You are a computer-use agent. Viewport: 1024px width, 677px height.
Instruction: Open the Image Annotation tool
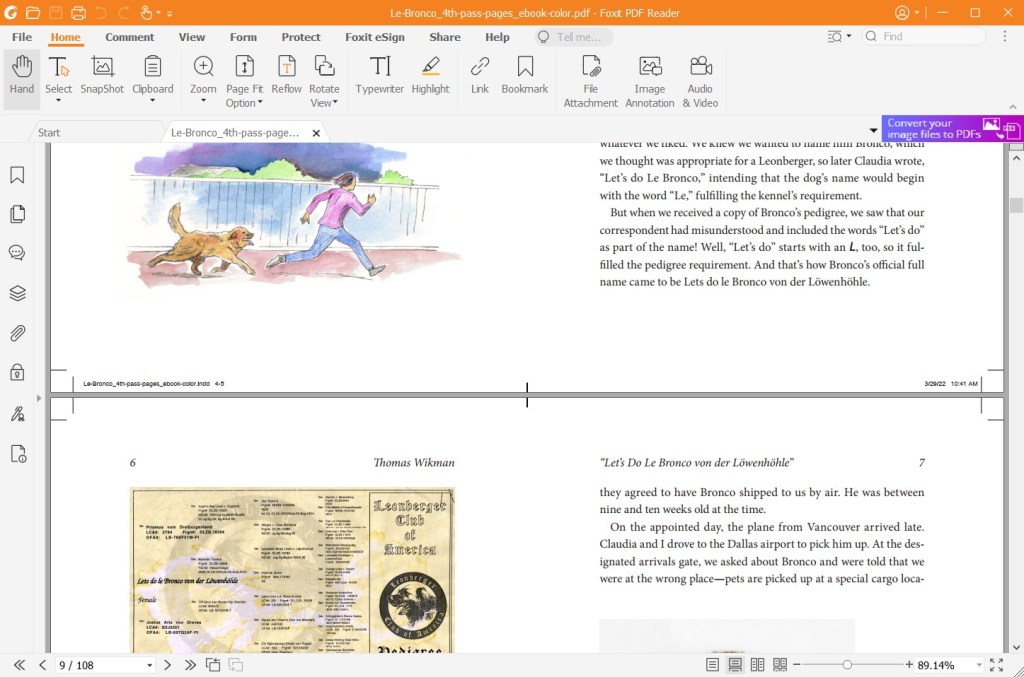click(649, 78)
